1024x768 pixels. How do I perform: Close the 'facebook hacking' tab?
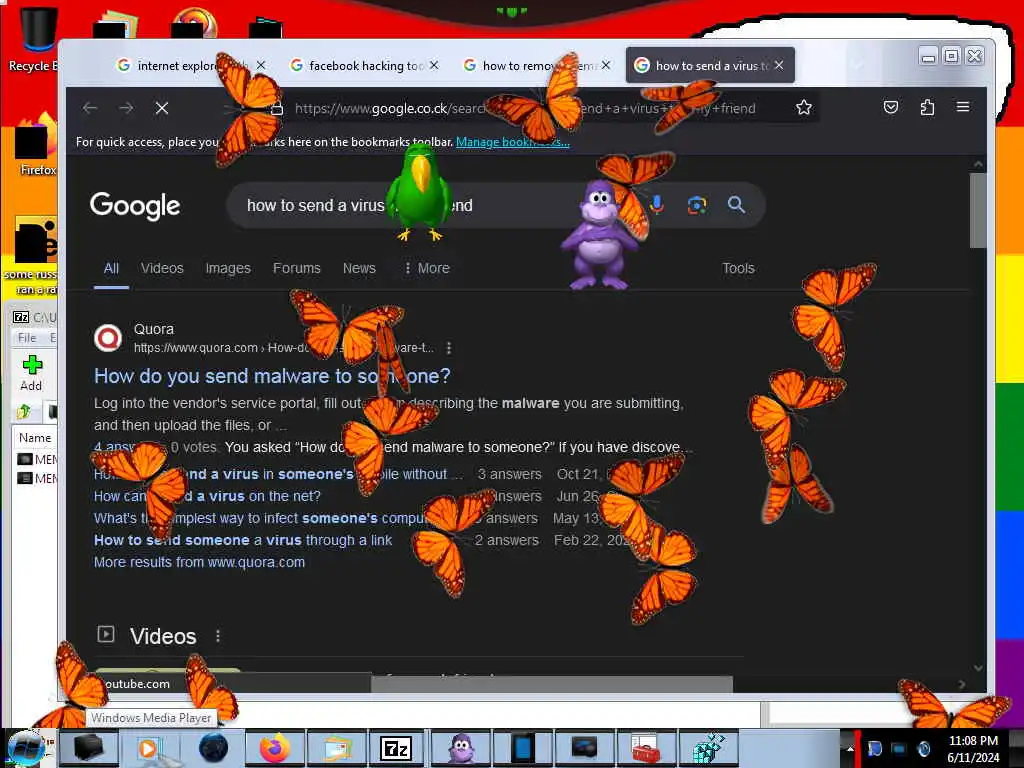(x=434, y=65)
